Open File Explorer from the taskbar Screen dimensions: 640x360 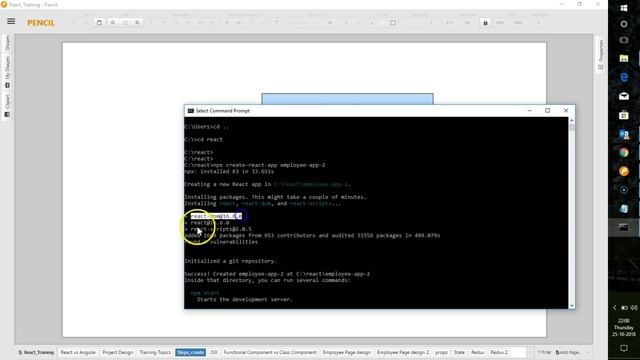pos(624,58)
